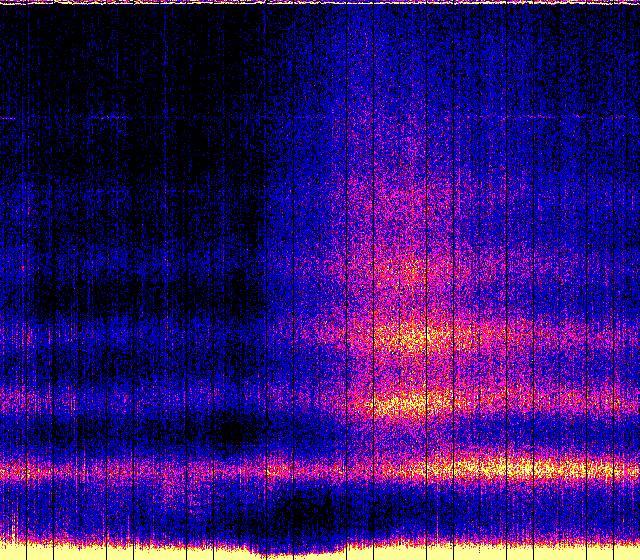Click the bright yellow strip along the bottom edge
Image resolution: width=640 pixels, height=560 pixels.
[320, 551]
